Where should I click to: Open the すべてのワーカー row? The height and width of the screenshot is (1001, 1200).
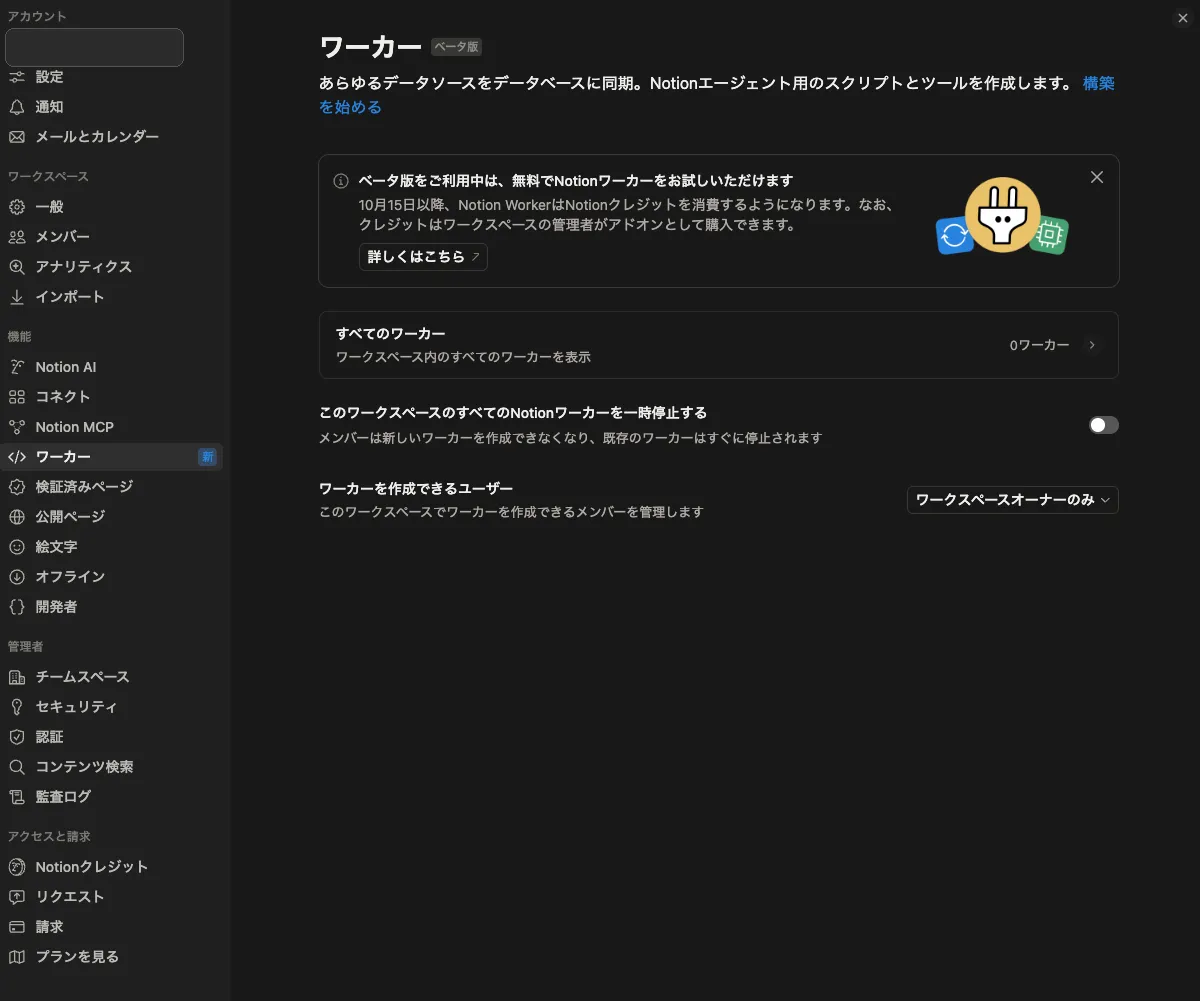coord(718,345)
